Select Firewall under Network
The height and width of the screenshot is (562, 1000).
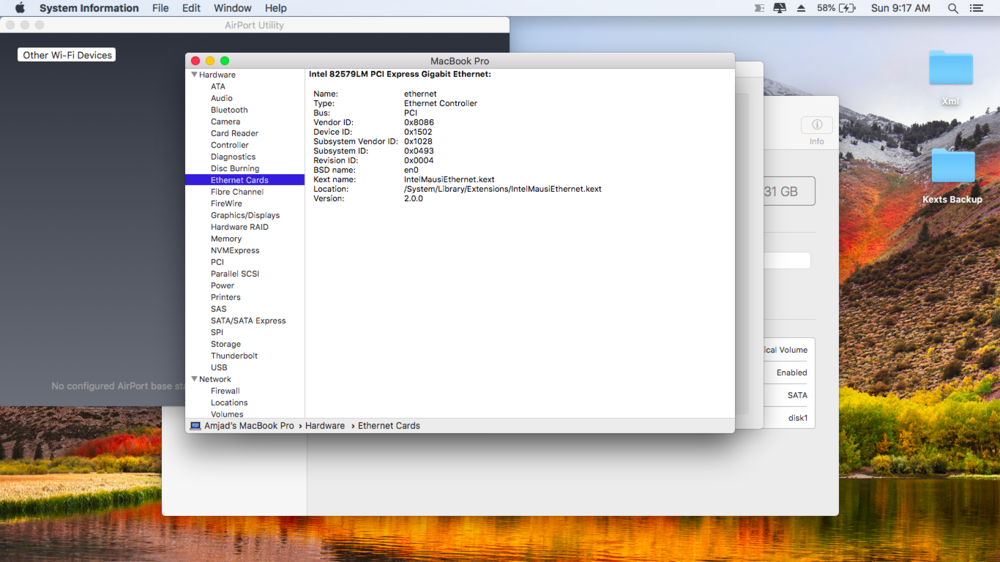225,391
